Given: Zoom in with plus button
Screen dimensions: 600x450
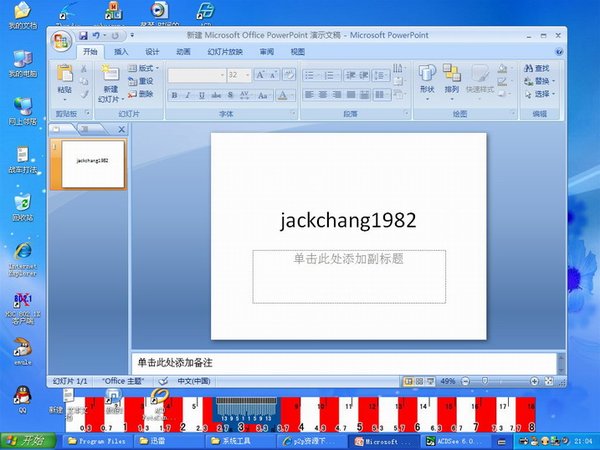Looking at the screenshot, I should coord(534,381).
